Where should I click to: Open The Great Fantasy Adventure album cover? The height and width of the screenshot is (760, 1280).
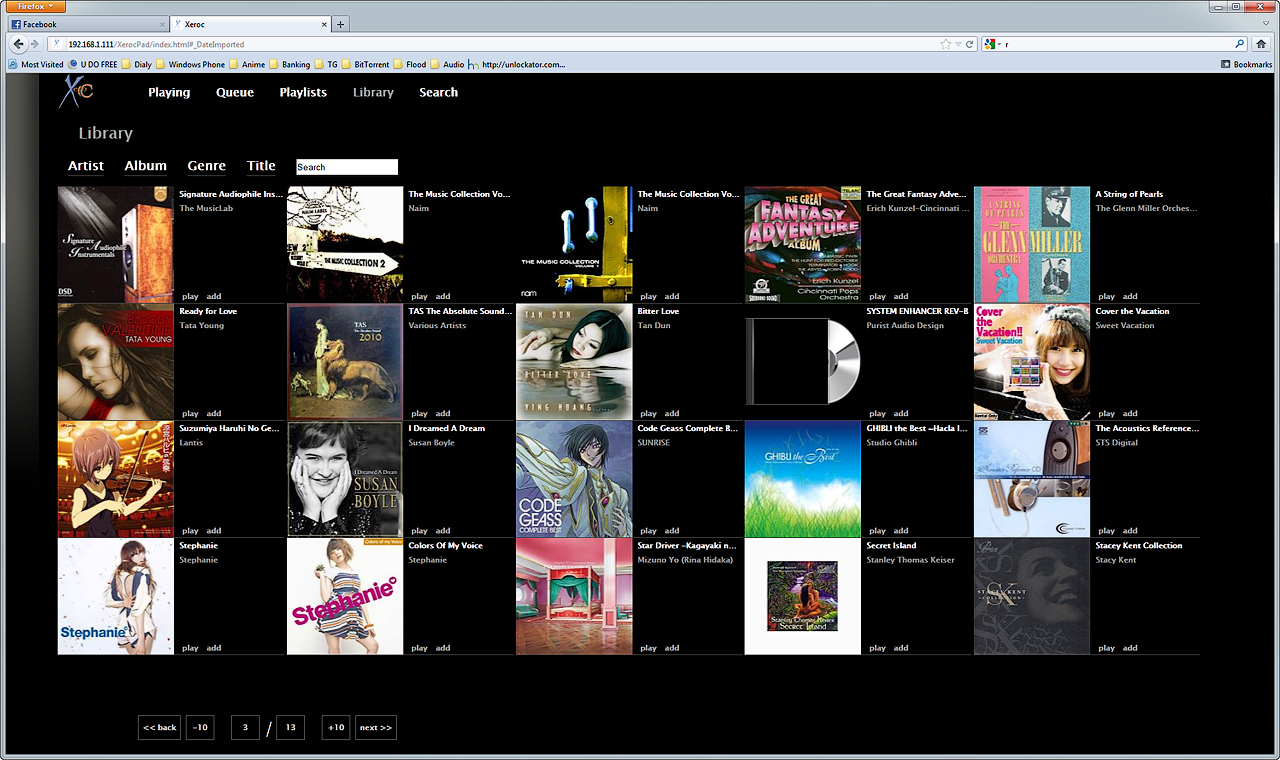[x=803, y=244]
